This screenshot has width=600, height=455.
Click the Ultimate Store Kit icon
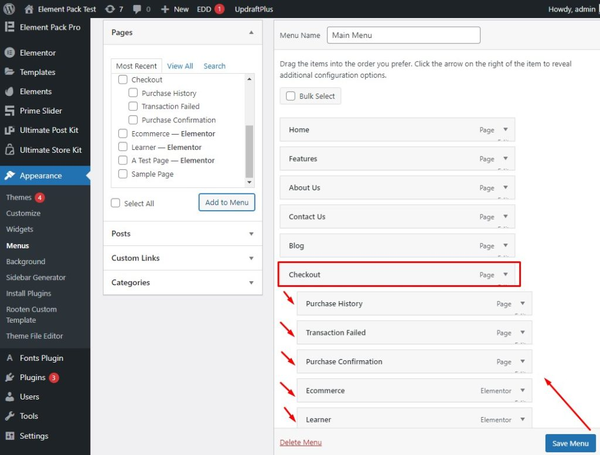point(10,150)
